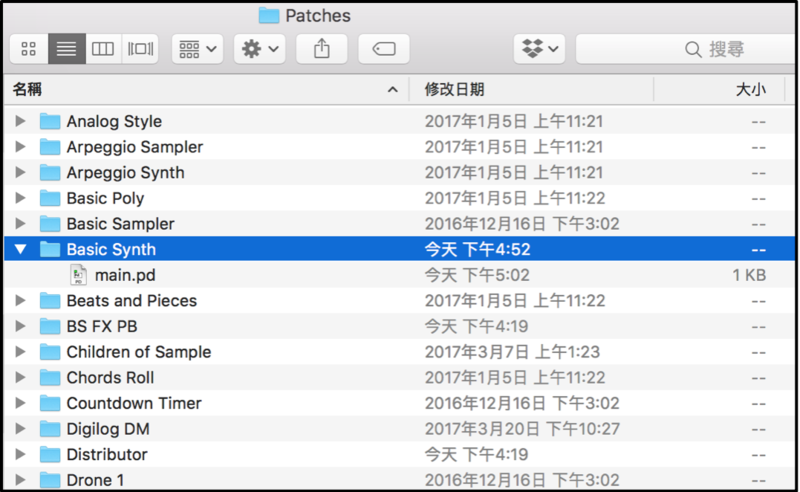Switch to cover flow view

pyautogui.click(x=140, y=49)
